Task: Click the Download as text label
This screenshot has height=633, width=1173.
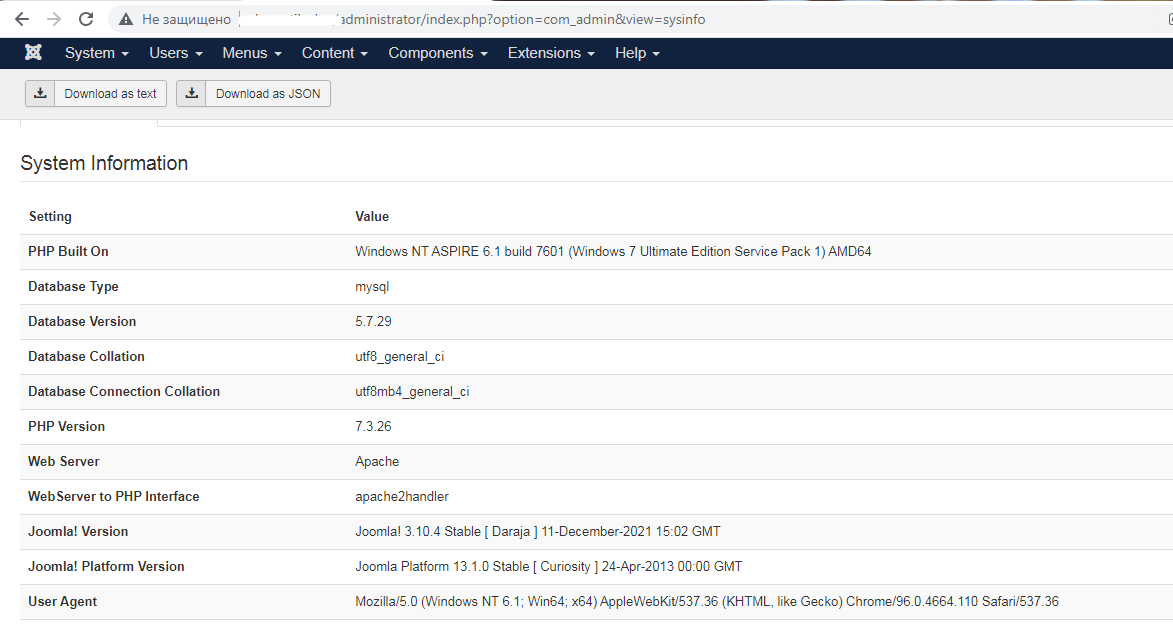Action: click(x=111, y=94)
